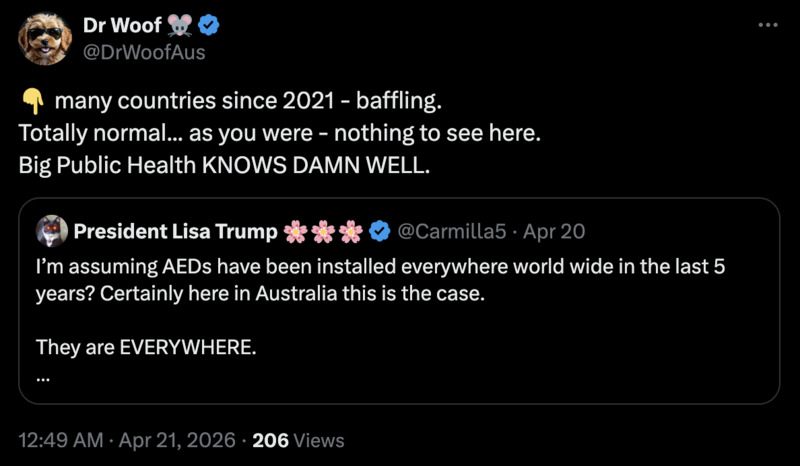800x466 pixels.
Task: Open Dr Woof's dog profile picture
Action: point(45,39)
